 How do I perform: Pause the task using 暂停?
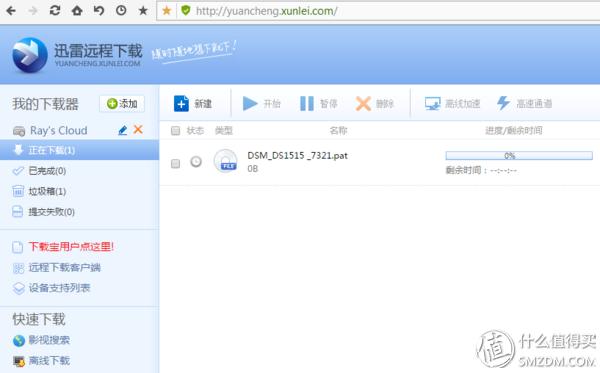(318, 104)
